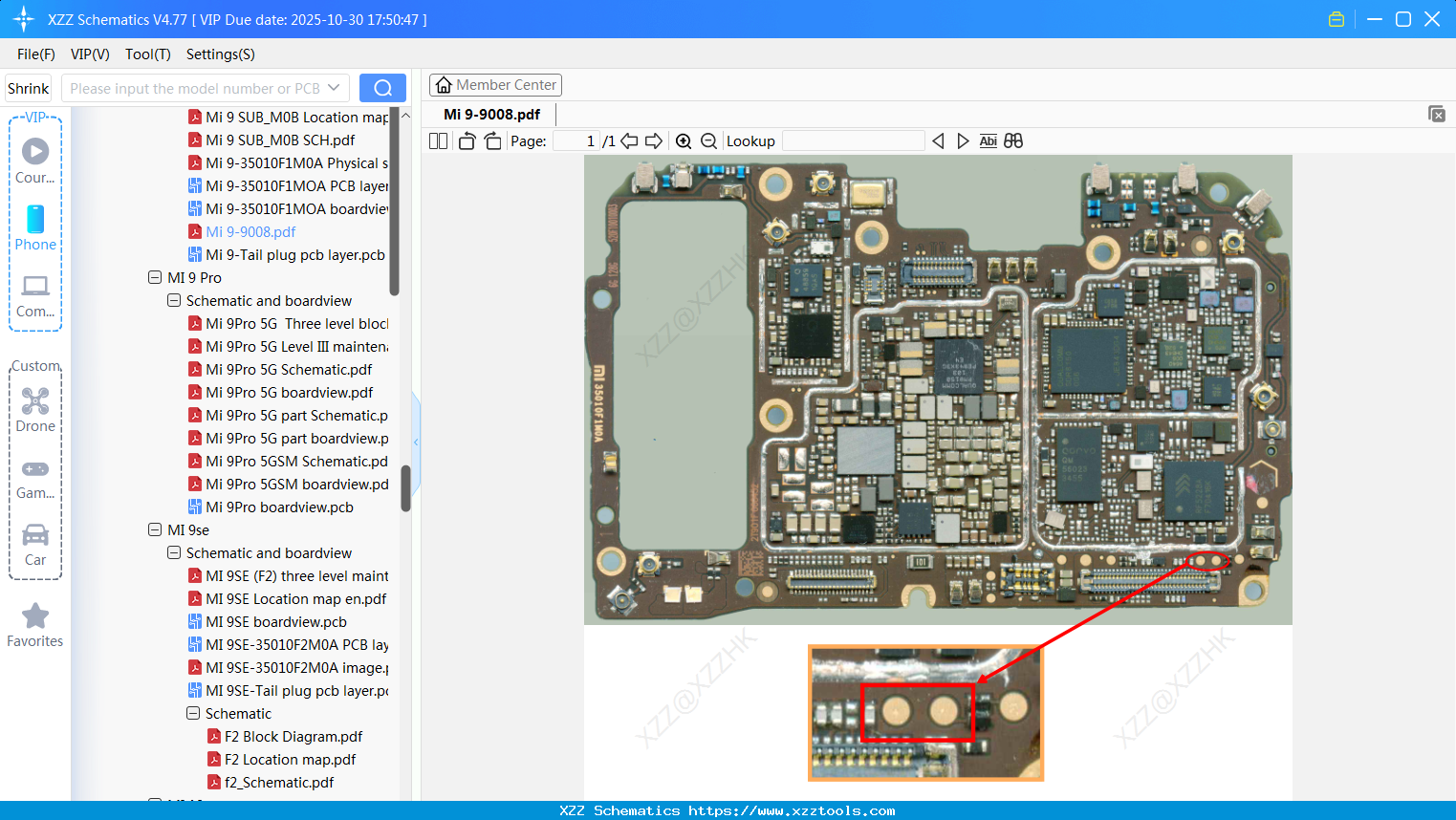Image resolution: width=1456 pixels, height=820 pixels.
Task: Open the File(F) menu
Action: [x=36, y=54]
